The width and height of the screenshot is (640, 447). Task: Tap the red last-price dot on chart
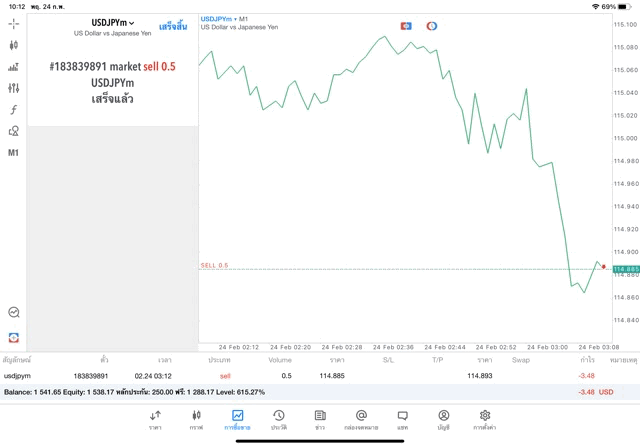tap(604, 267)
